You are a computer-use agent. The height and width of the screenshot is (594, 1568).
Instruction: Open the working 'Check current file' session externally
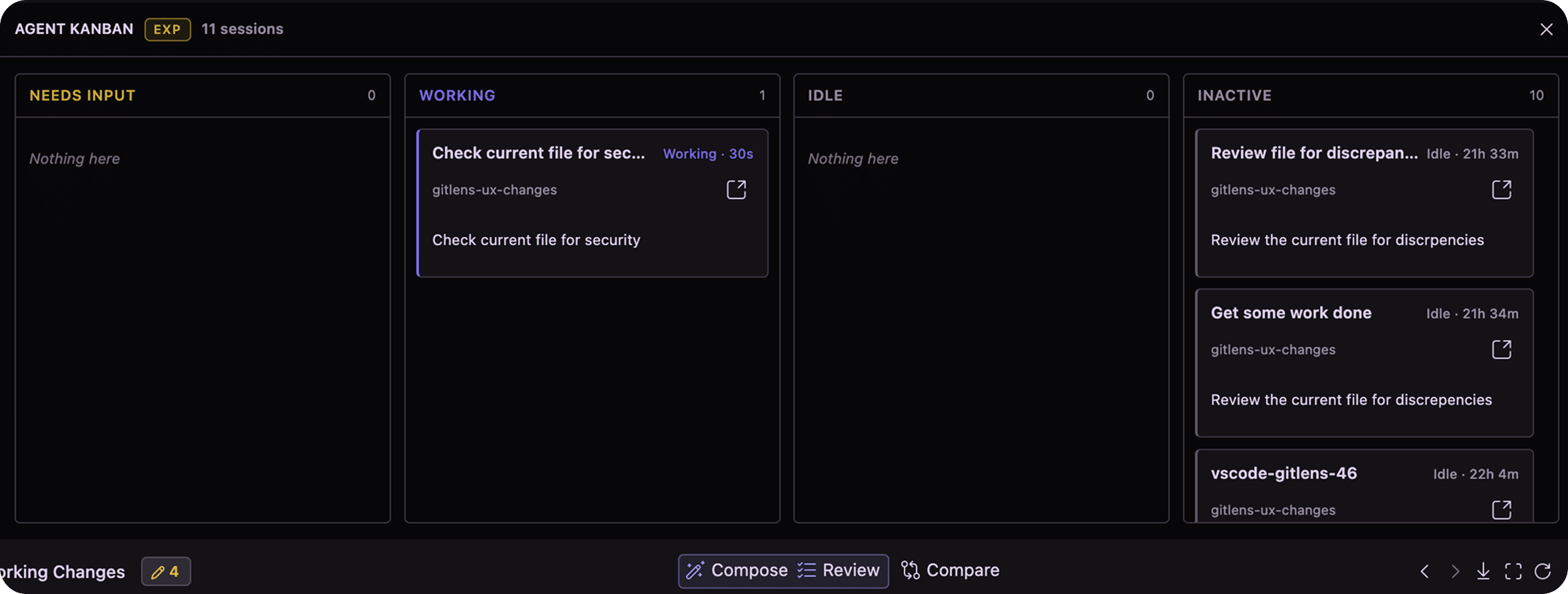(736, 190)
